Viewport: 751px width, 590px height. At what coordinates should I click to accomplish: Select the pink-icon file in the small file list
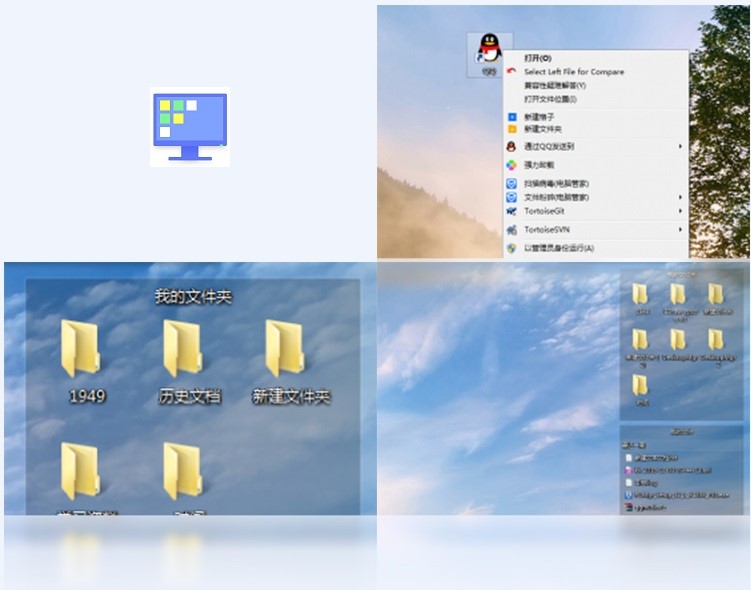[x=668, y=470]
